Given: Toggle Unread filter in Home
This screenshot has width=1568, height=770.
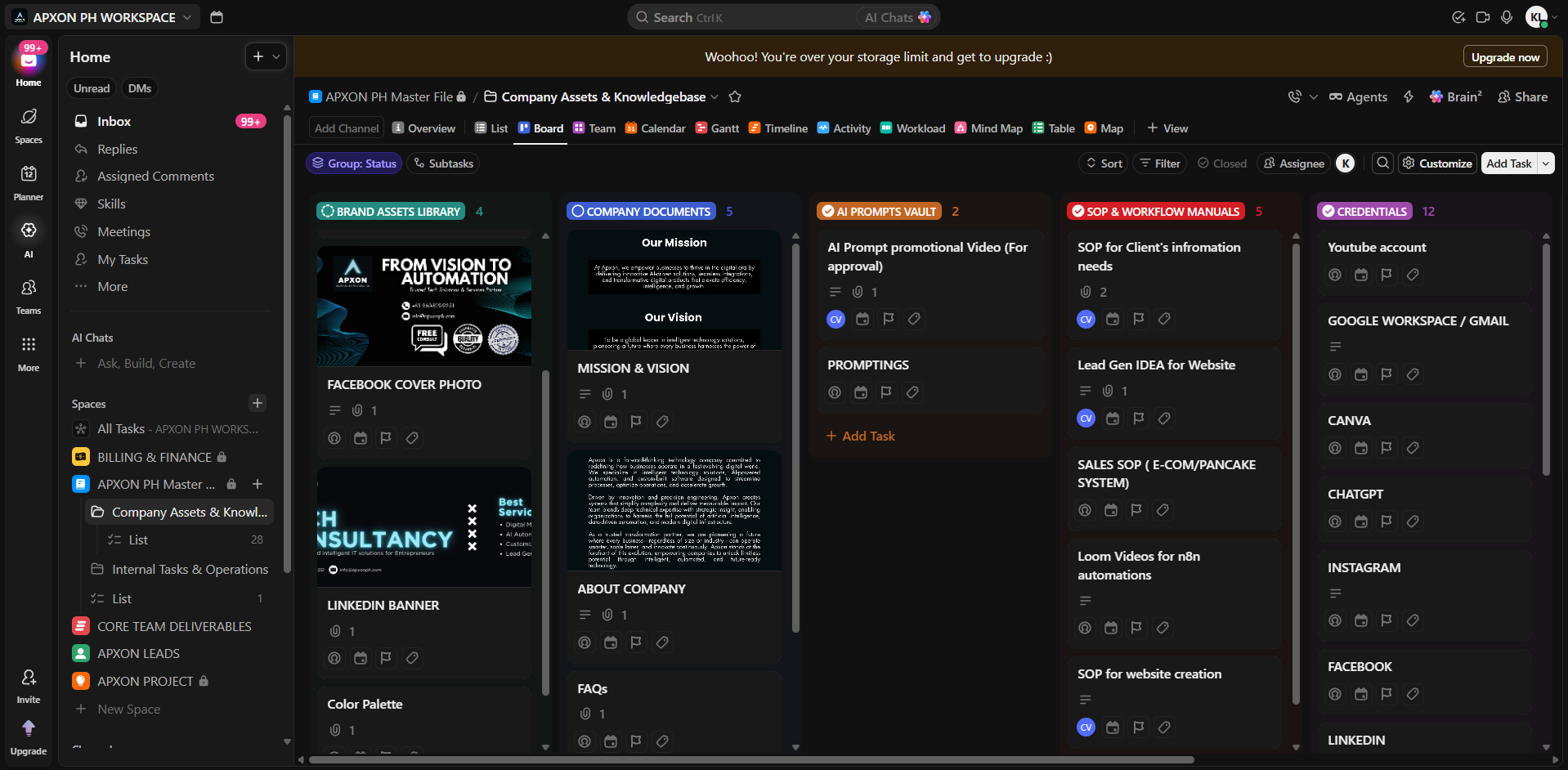Looking at the screenshot, I should (x=92, y=88).
